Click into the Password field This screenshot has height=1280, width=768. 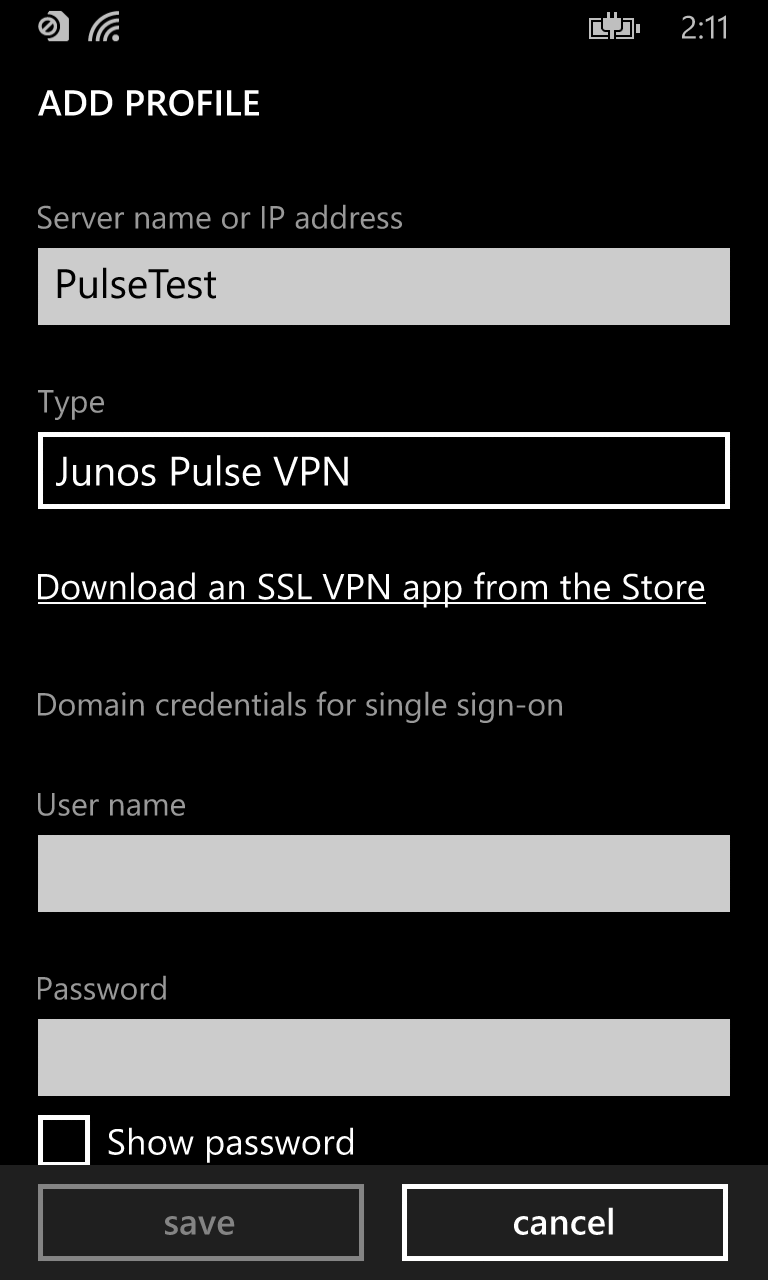coord(383,1057)
